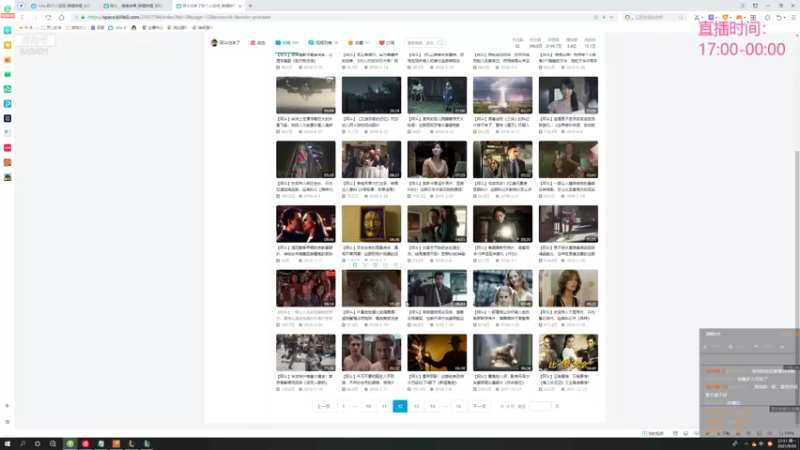The image size is (800, 450).
Task: Click the uploader avatar on profile bar
Action: pos(214,43)
